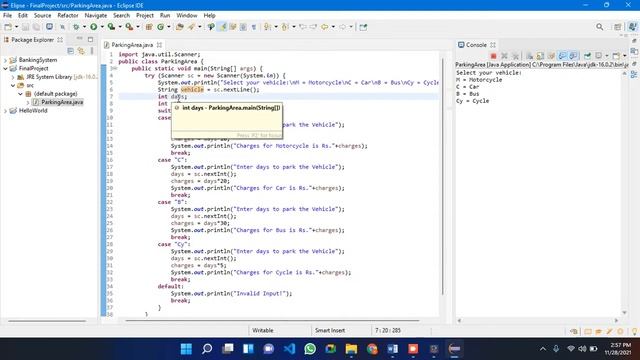Image resolution: width=640 pixels, height=360 pixels.
Task: Click the Coverage run icon
Action: click(x=111, y=27)
